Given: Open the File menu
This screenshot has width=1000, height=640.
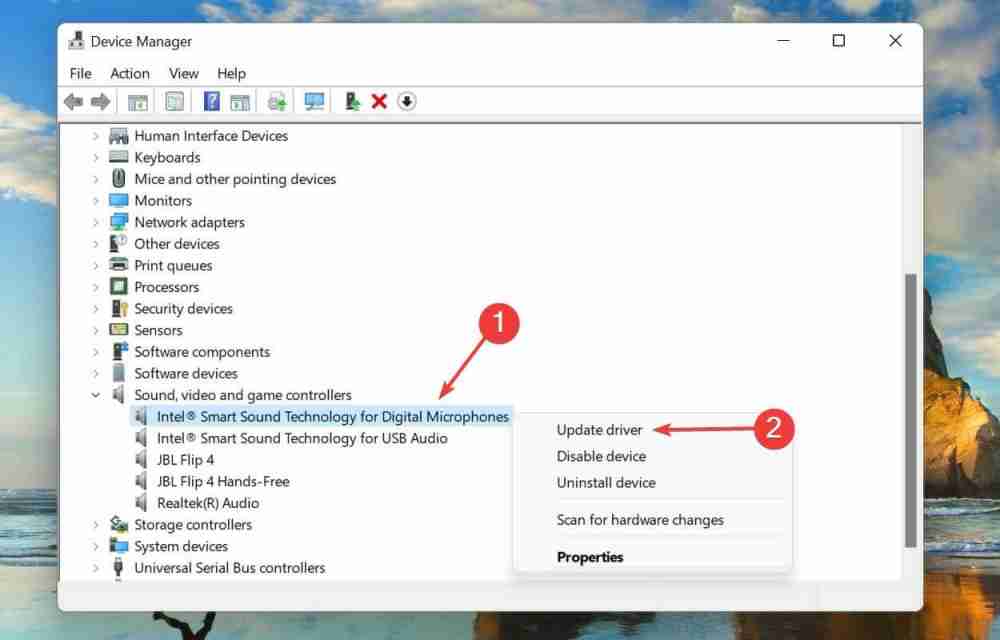Looking at the screenshot, I should (80, 73).
